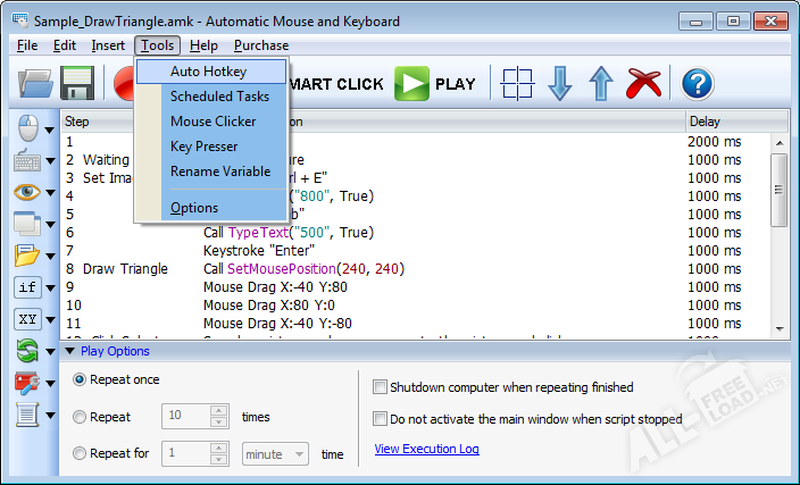Select the Repeat for time radio button

point(79,453)
